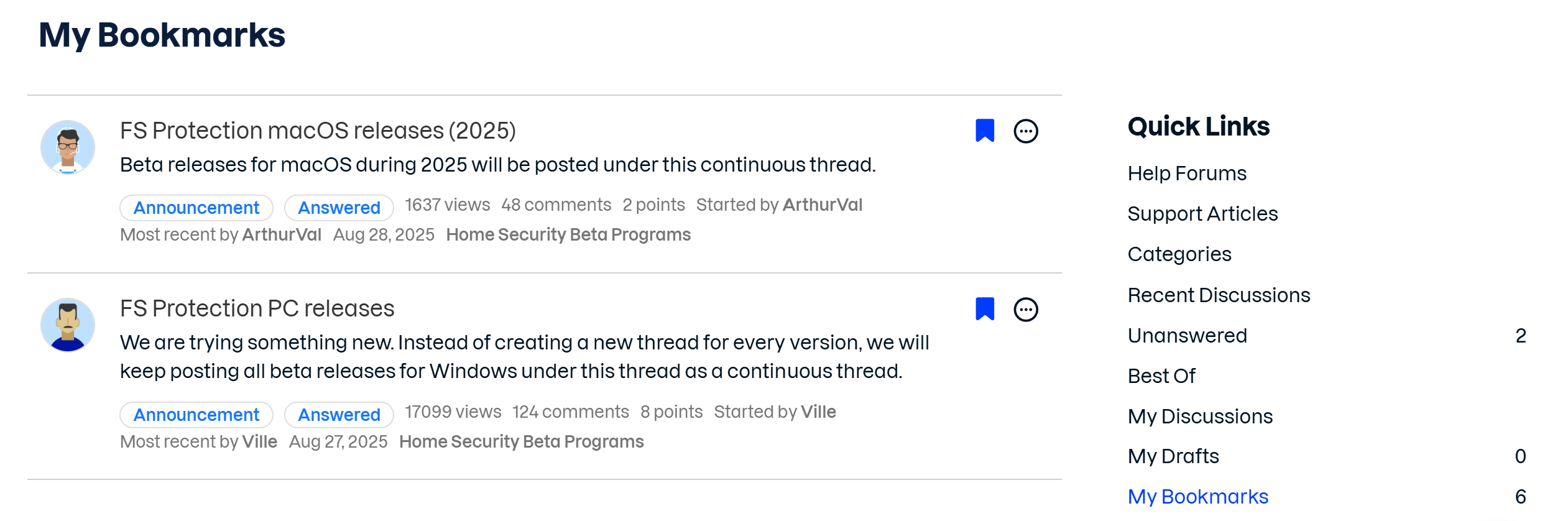
Task: Go to Support Articles quick link
Action: tap(1202, 214)
